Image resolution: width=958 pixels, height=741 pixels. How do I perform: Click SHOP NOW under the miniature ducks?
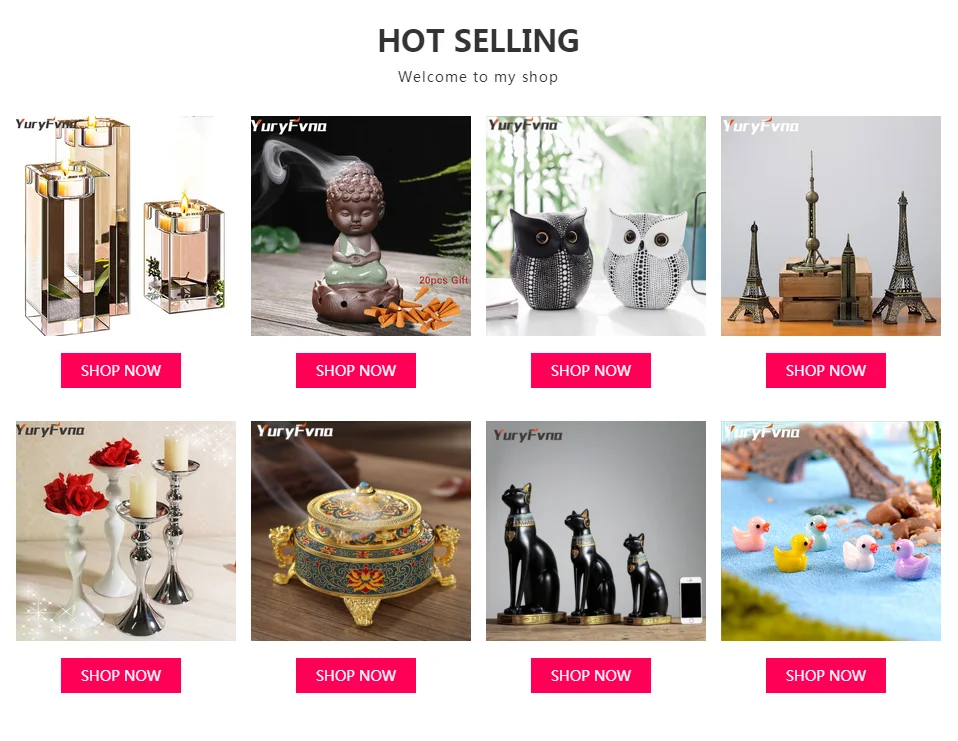pos(826,675)
